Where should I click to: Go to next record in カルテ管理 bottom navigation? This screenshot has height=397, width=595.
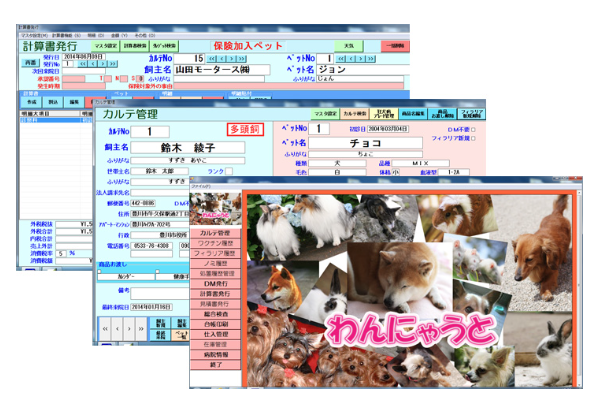[129, 328]
